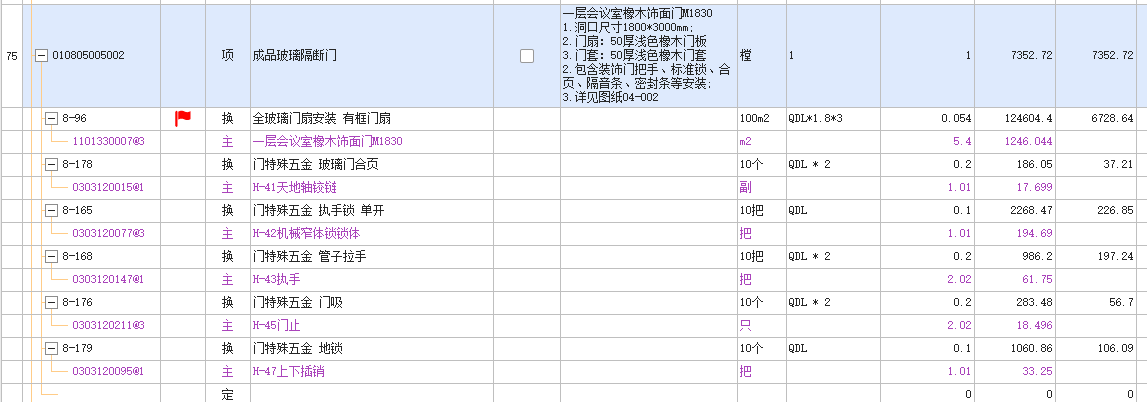This screenshot has width=1147, height=402.
Task: Select the purple 一层会议室橡木饰面门M1830 material name
Action: 327,142
